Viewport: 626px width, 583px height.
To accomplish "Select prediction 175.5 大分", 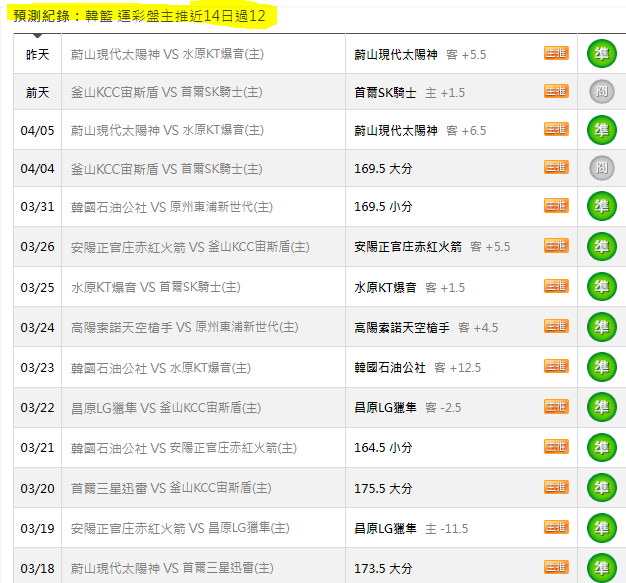I will coord(383,488).
